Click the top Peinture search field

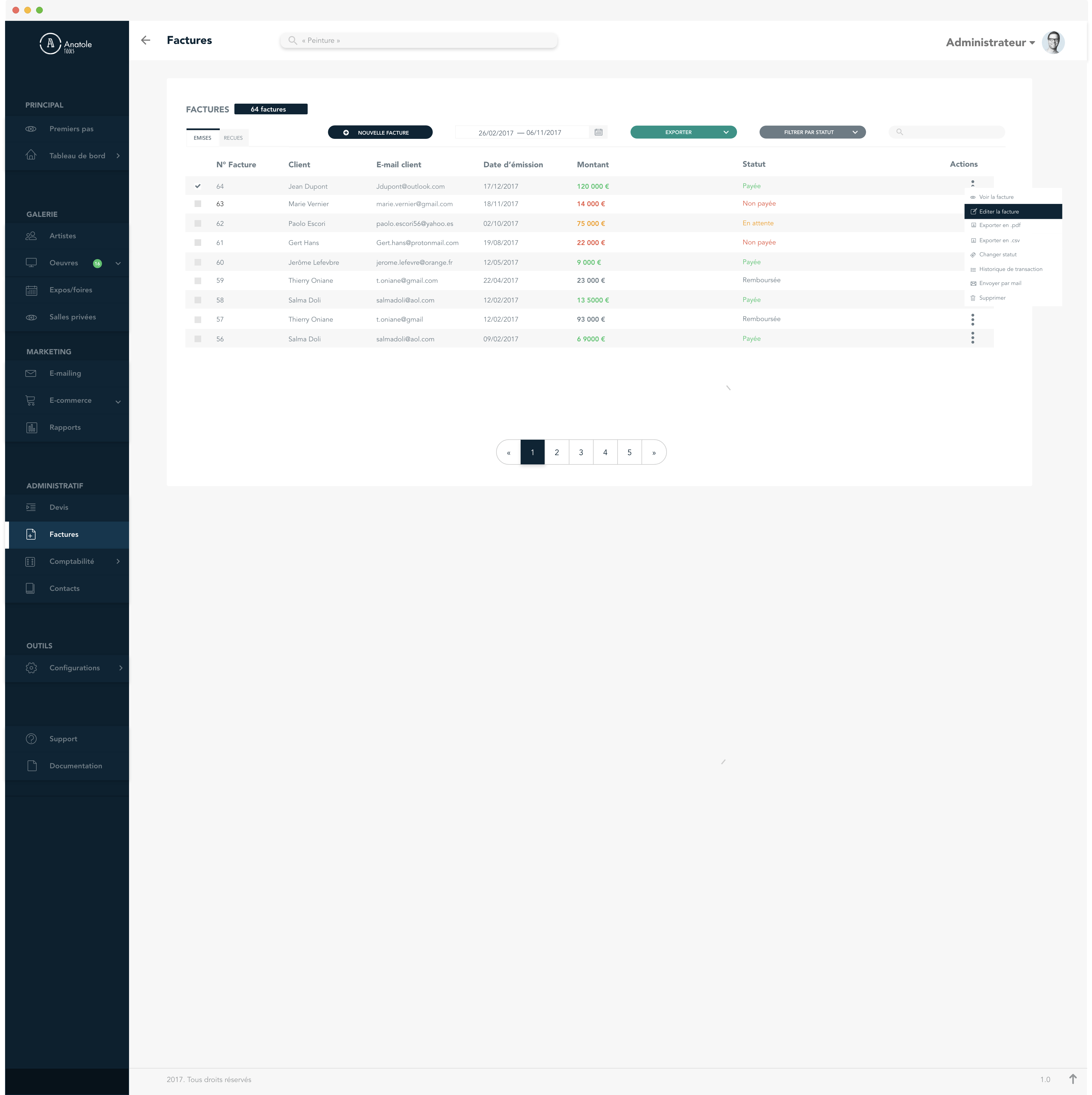[x=418, y=40]
